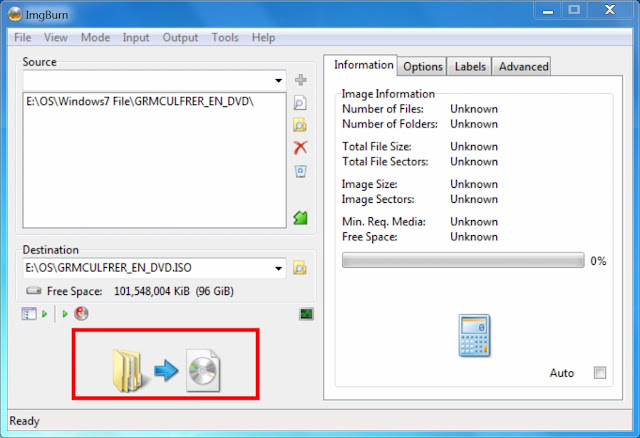
Task: Click the Calculate image size calculator icon
Action: tap(474, 336)
